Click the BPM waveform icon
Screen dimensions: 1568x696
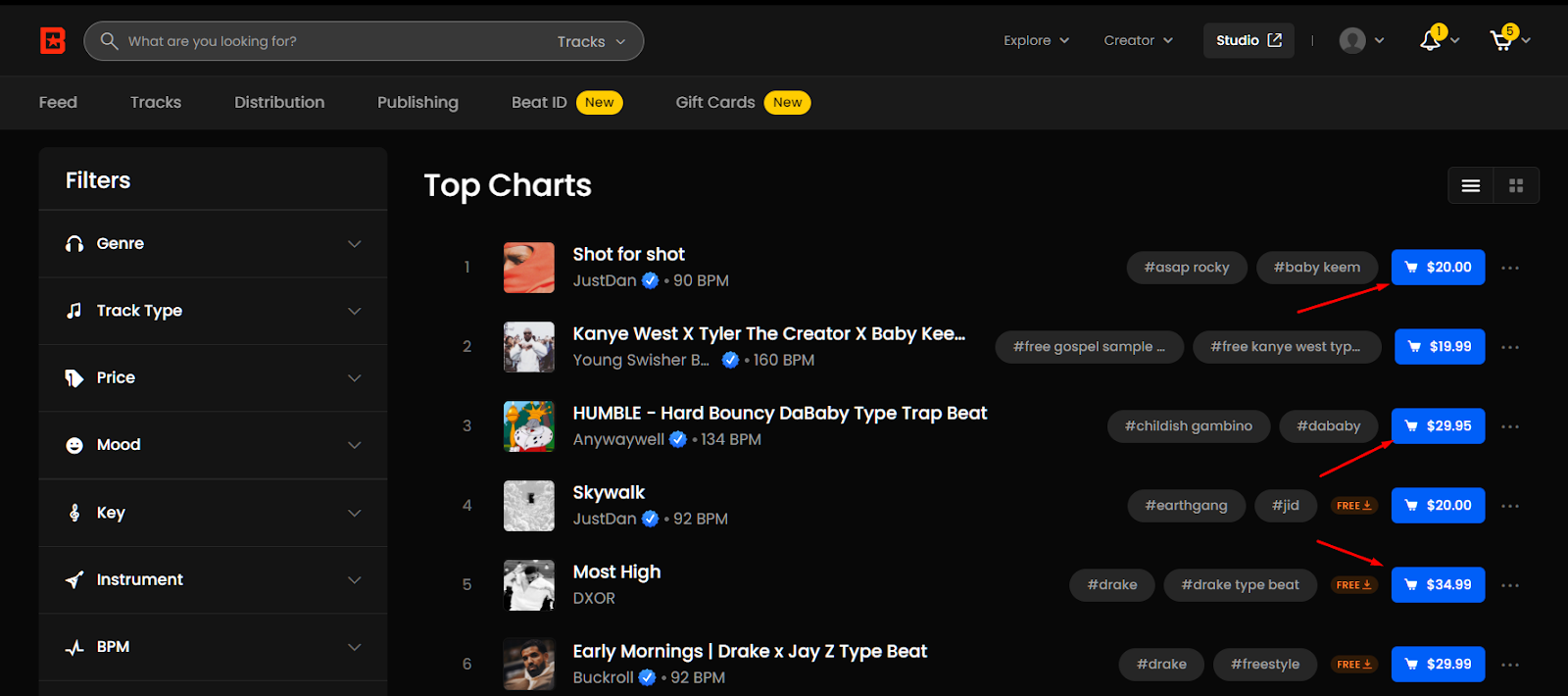tap(74, 647)
